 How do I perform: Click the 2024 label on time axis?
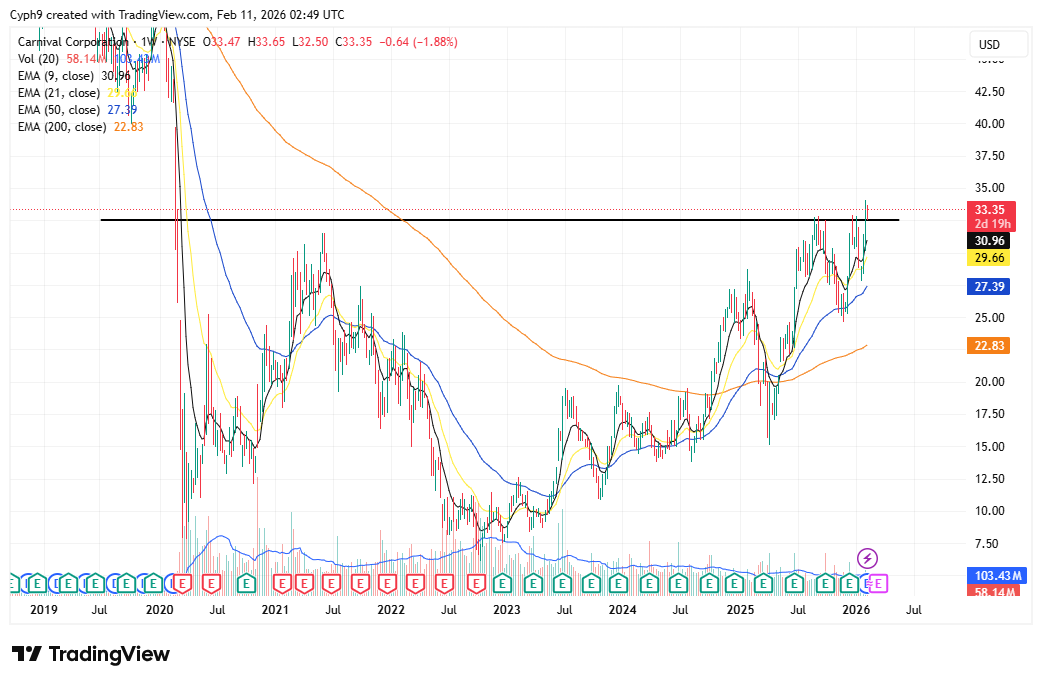click(623, 610)
